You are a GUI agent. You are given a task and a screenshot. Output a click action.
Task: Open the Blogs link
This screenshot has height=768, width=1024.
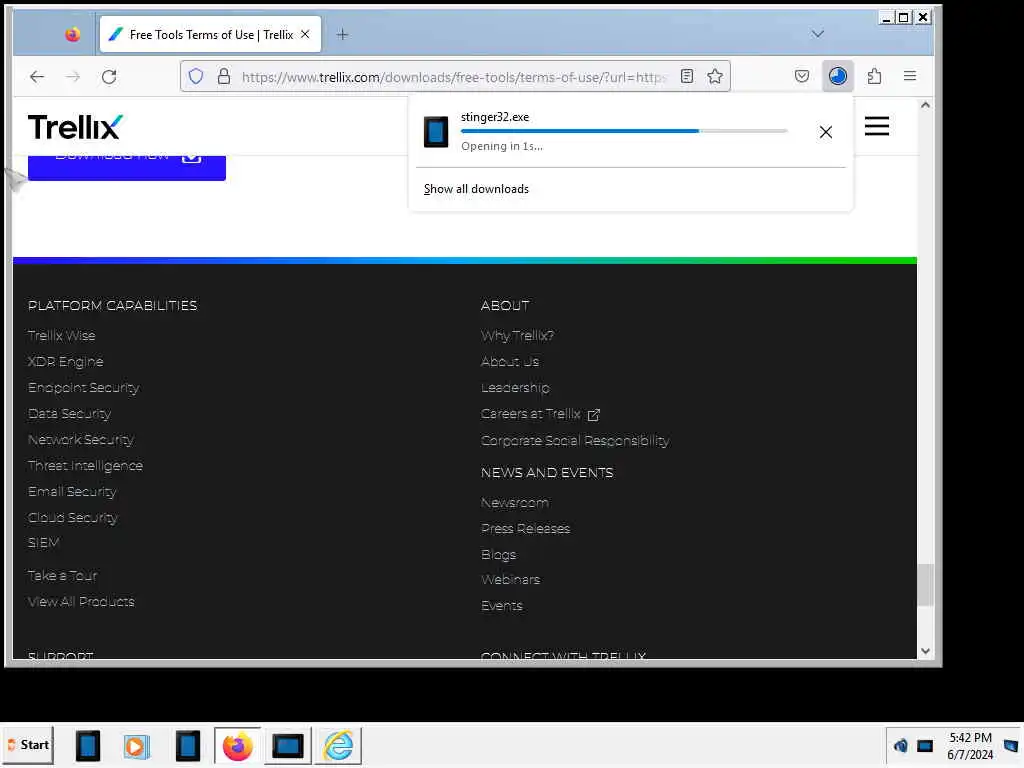[x=498, y=554]
